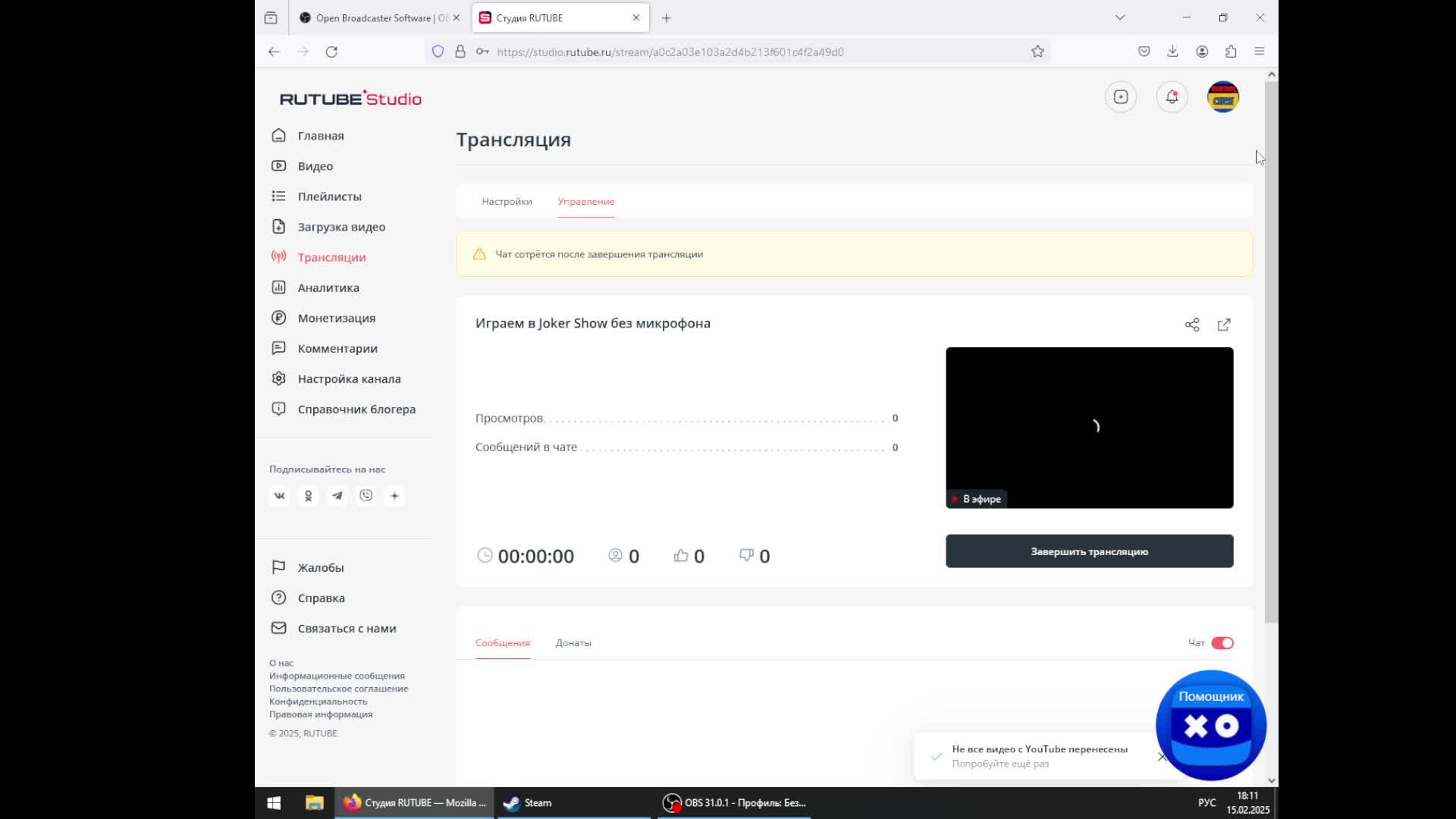This screenshot has width=1456, height=819.
Task: Click the page vertical scrollbar
Action: click(x=1272, y=353)
